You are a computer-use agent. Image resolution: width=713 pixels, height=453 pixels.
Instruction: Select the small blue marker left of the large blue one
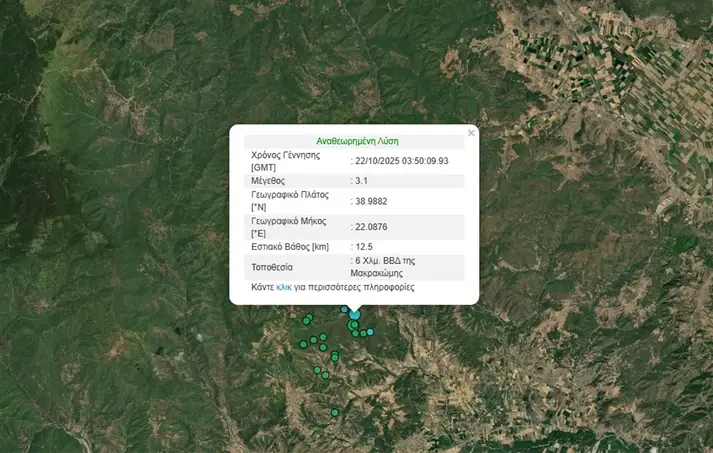[346, 310]
